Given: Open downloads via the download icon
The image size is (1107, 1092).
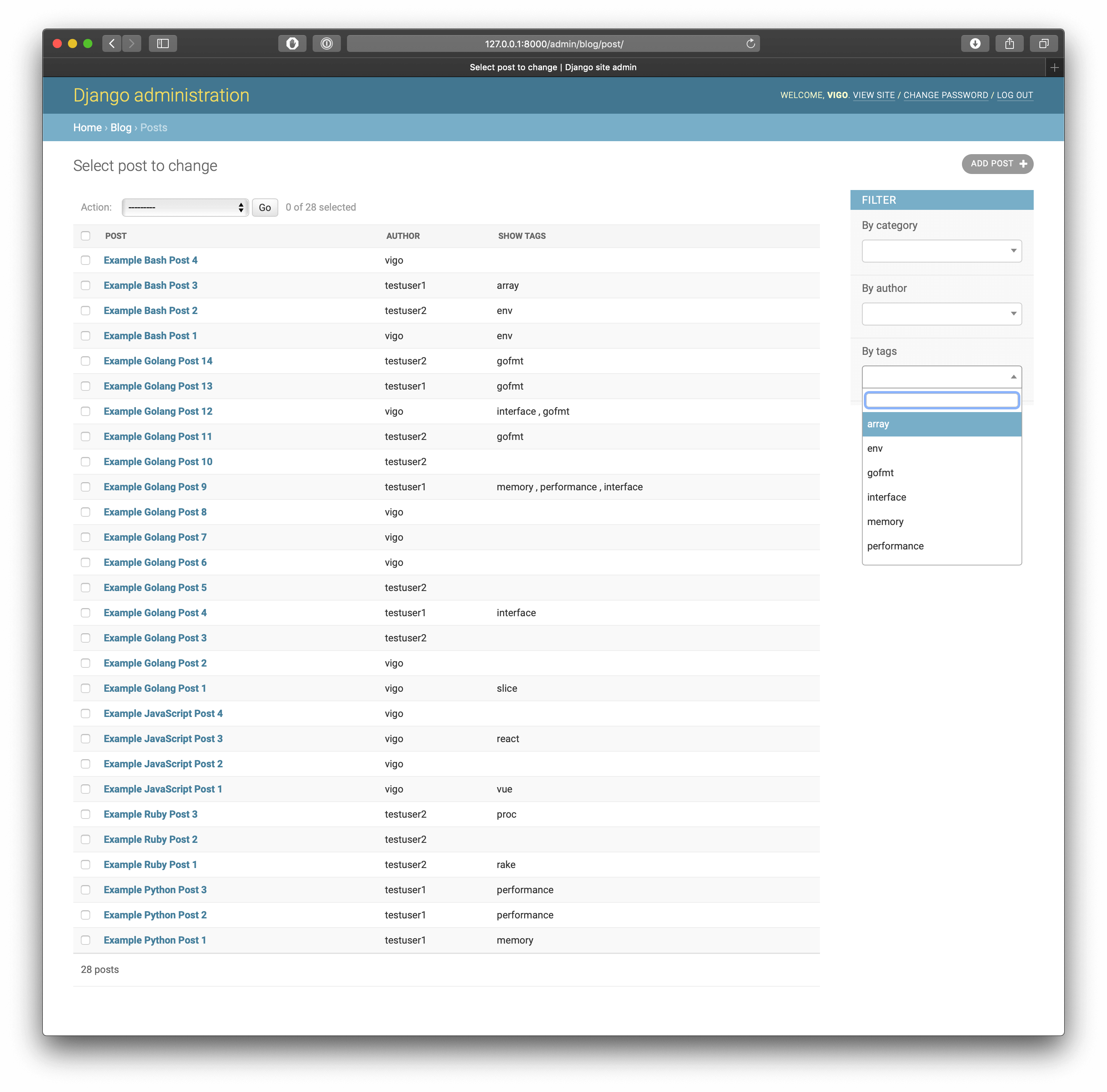Looking at the screenshot, I should [x=976, y=43].
